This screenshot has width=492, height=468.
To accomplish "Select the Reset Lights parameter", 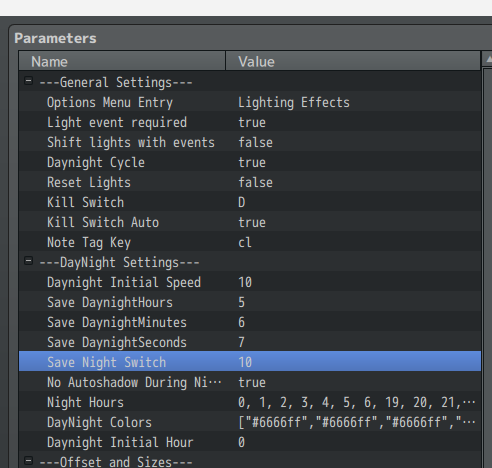I will tap(250, 182).
